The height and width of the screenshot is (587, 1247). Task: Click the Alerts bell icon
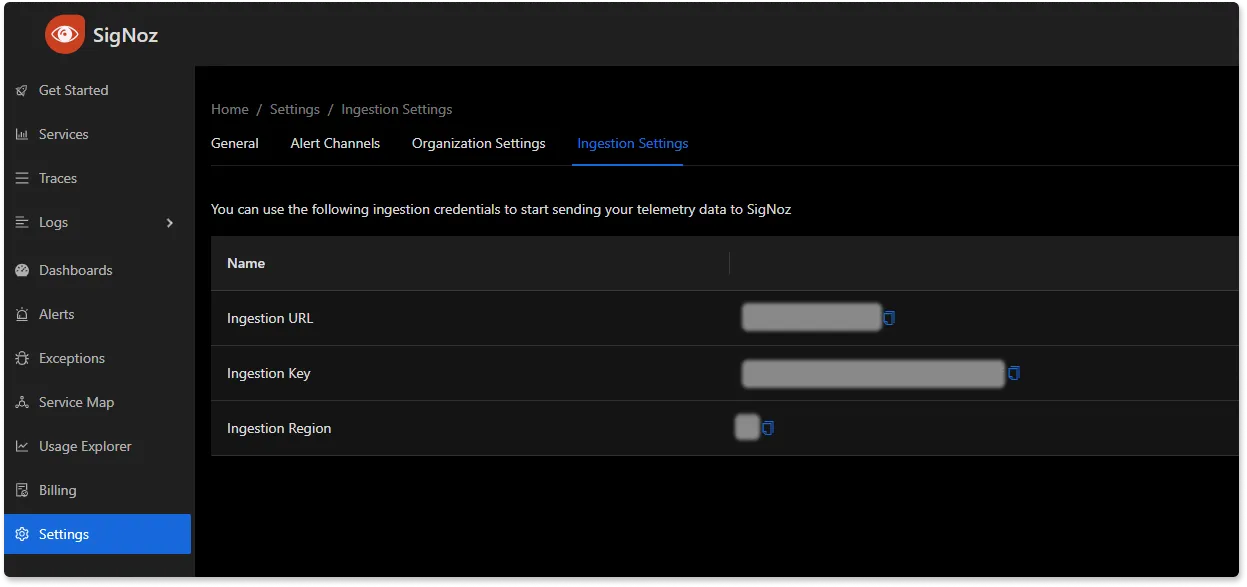pos(22,315)
